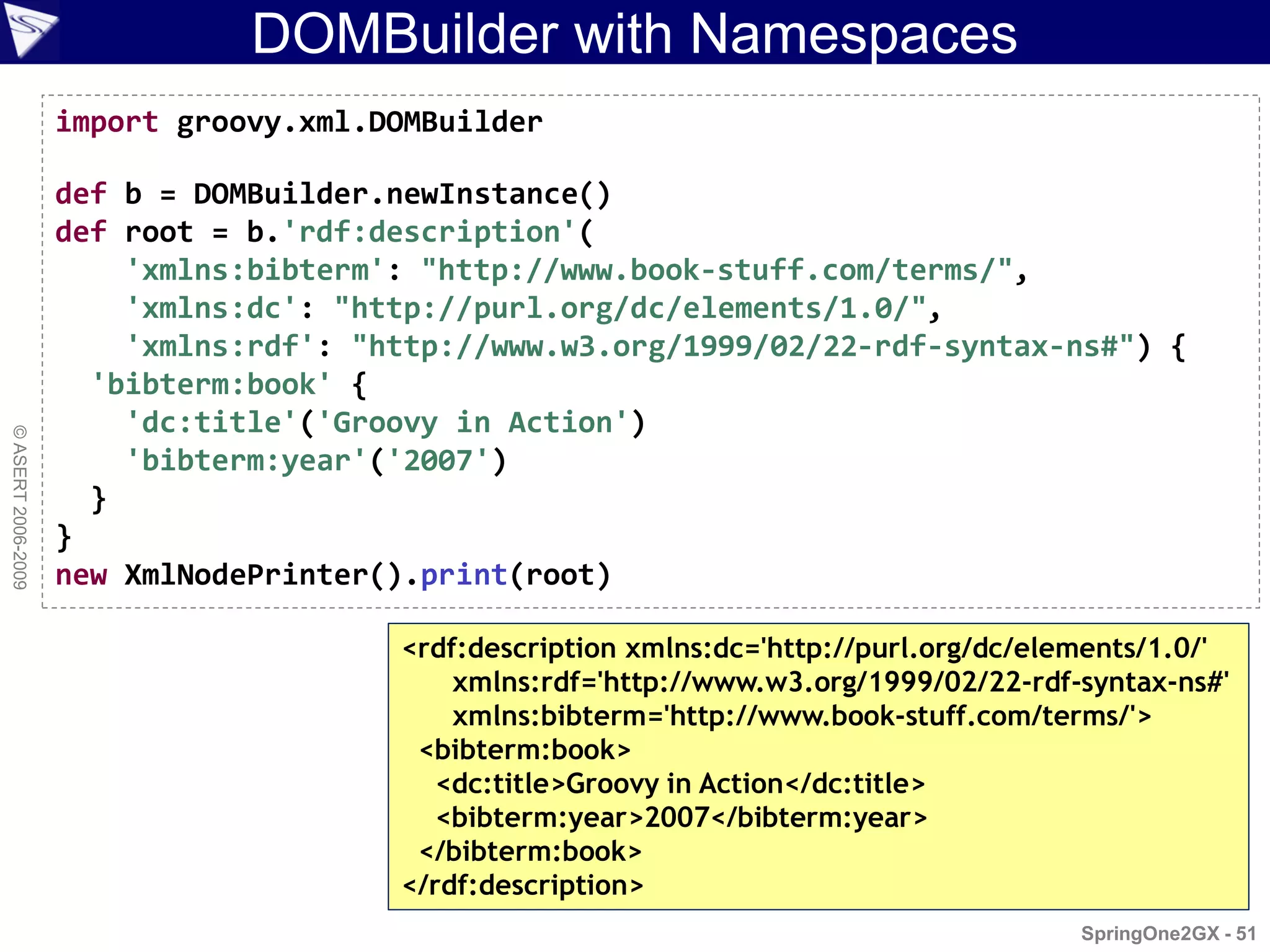Click the ASERT 2006-2009 copyright text
Screen dimensions: 1270x952
(20, 507)
